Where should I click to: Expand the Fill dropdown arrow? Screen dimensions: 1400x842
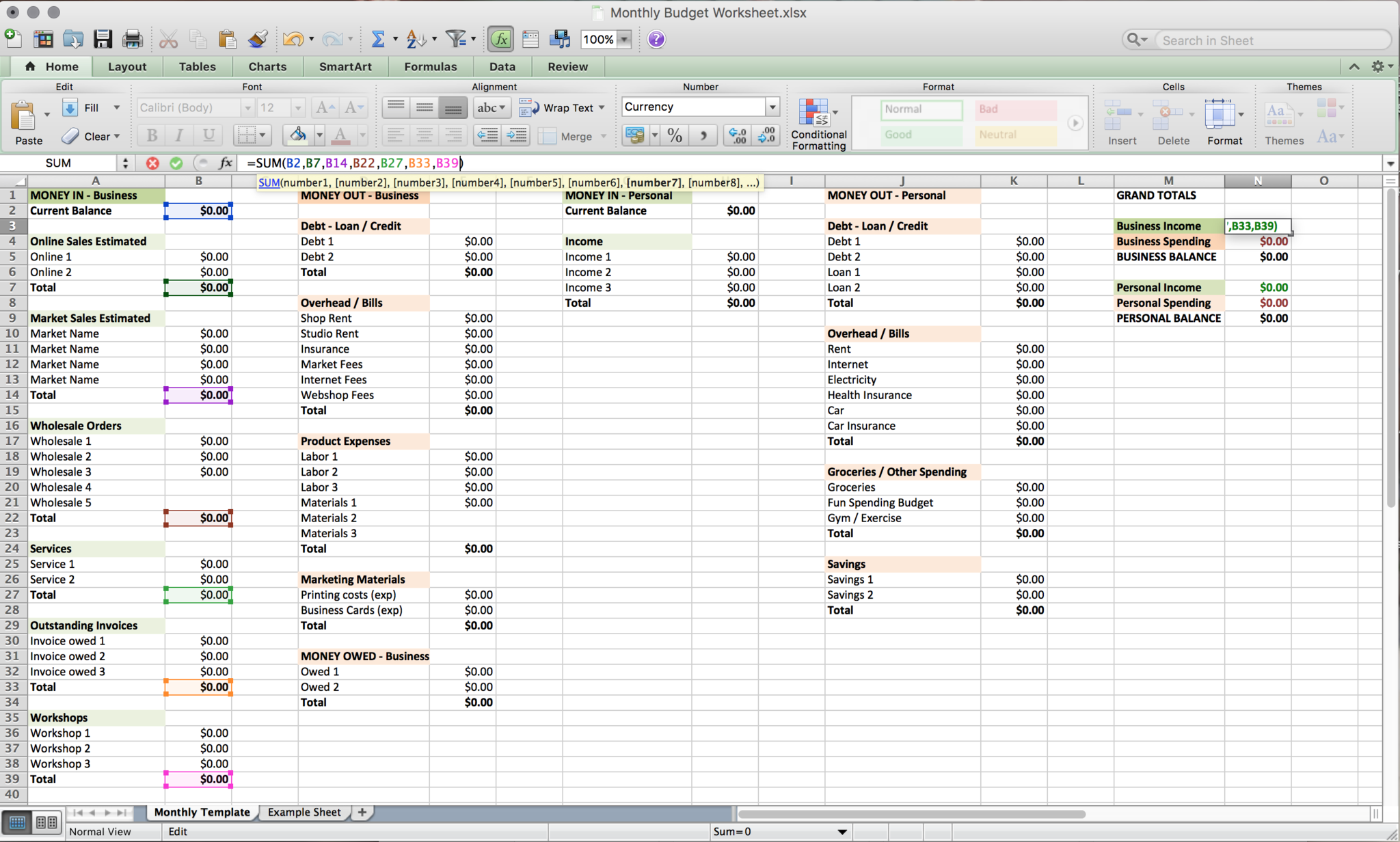(116, 108)
